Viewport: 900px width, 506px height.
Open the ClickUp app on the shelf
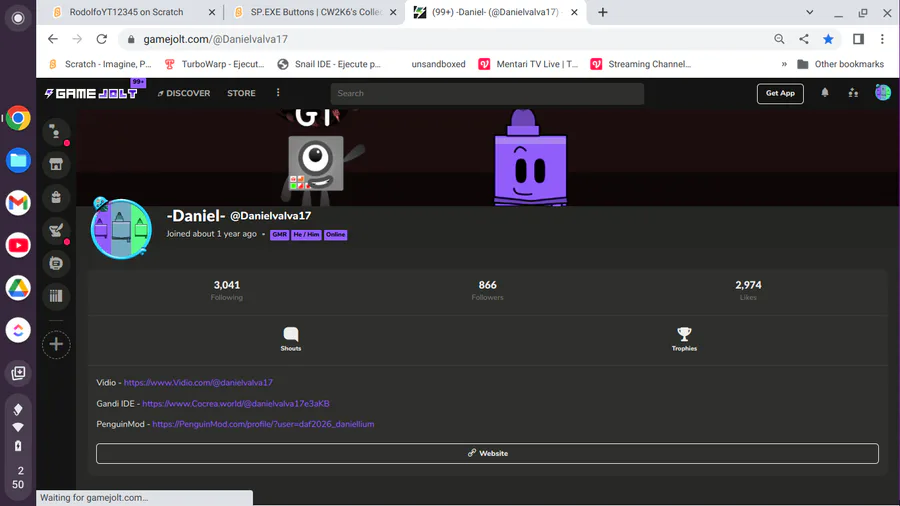[18, 330]
